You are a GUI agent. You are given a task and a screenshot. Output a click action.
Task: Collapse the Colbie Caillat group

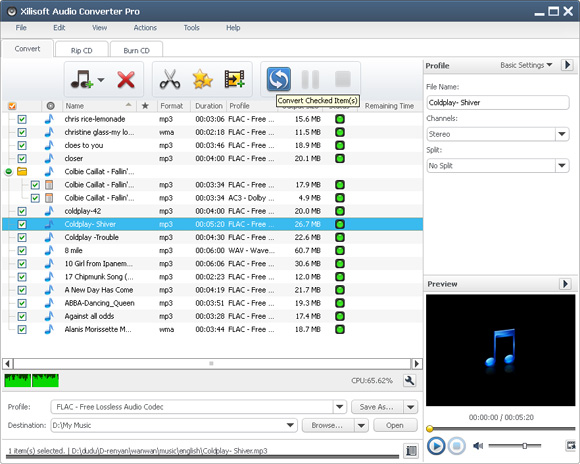pyautogui.click(x=9, y=171)
